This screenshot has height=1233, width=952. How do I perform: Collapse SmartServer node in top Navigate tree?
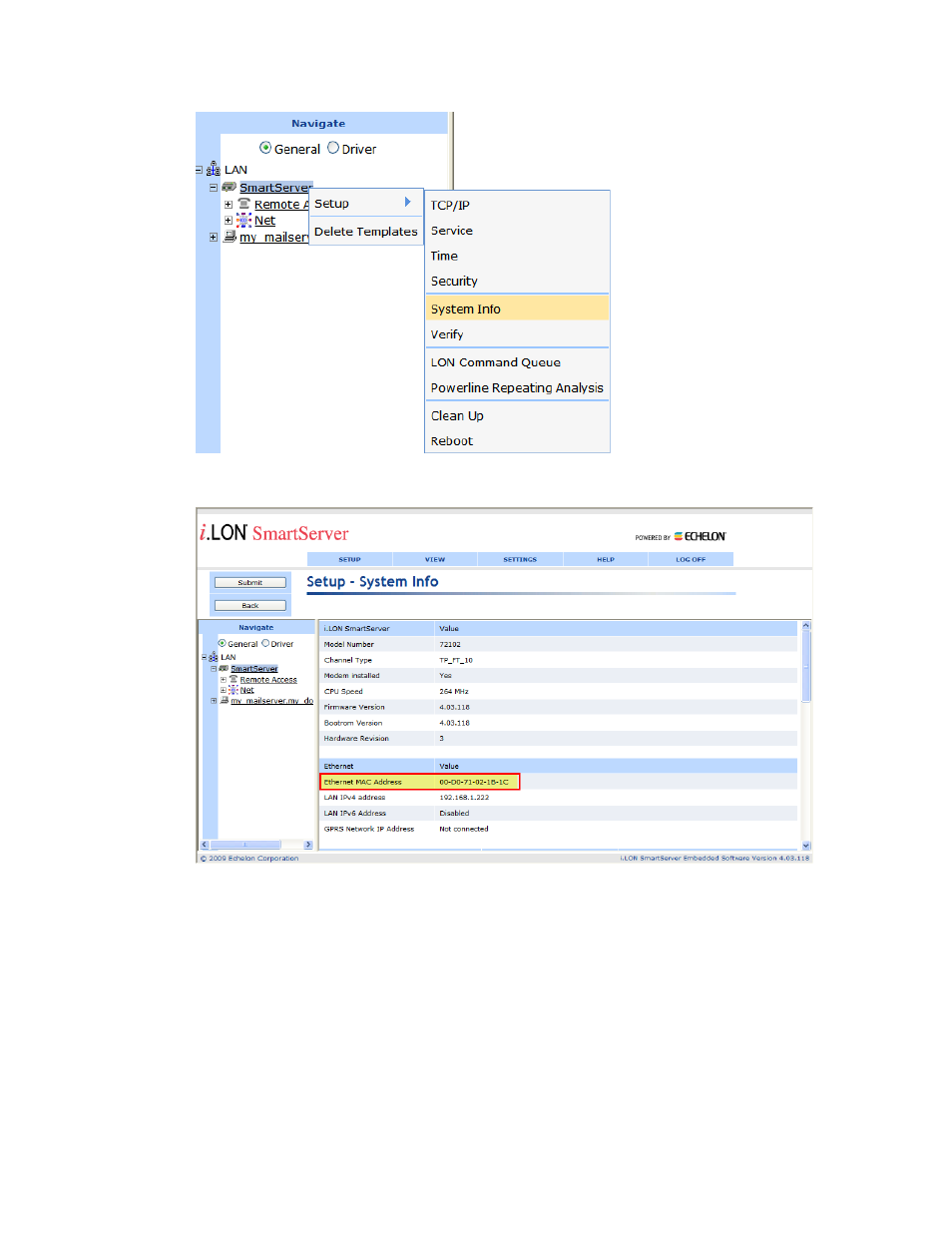pos(213,187)
